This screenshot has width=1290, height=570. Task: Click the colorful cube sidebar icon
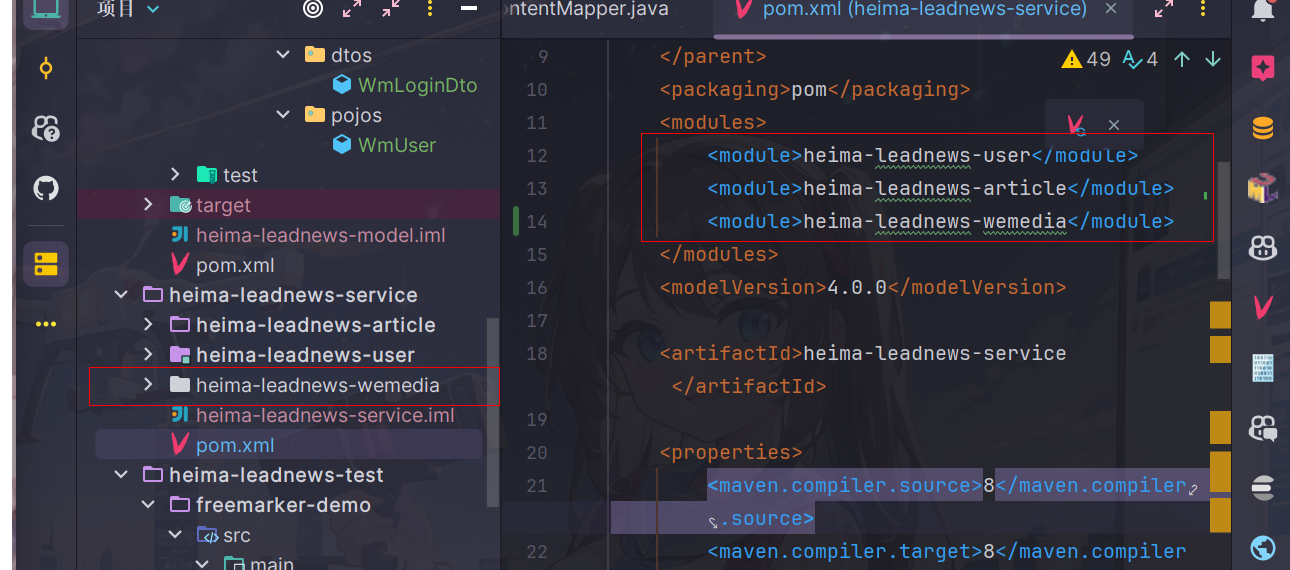(x=1263, y=187)
